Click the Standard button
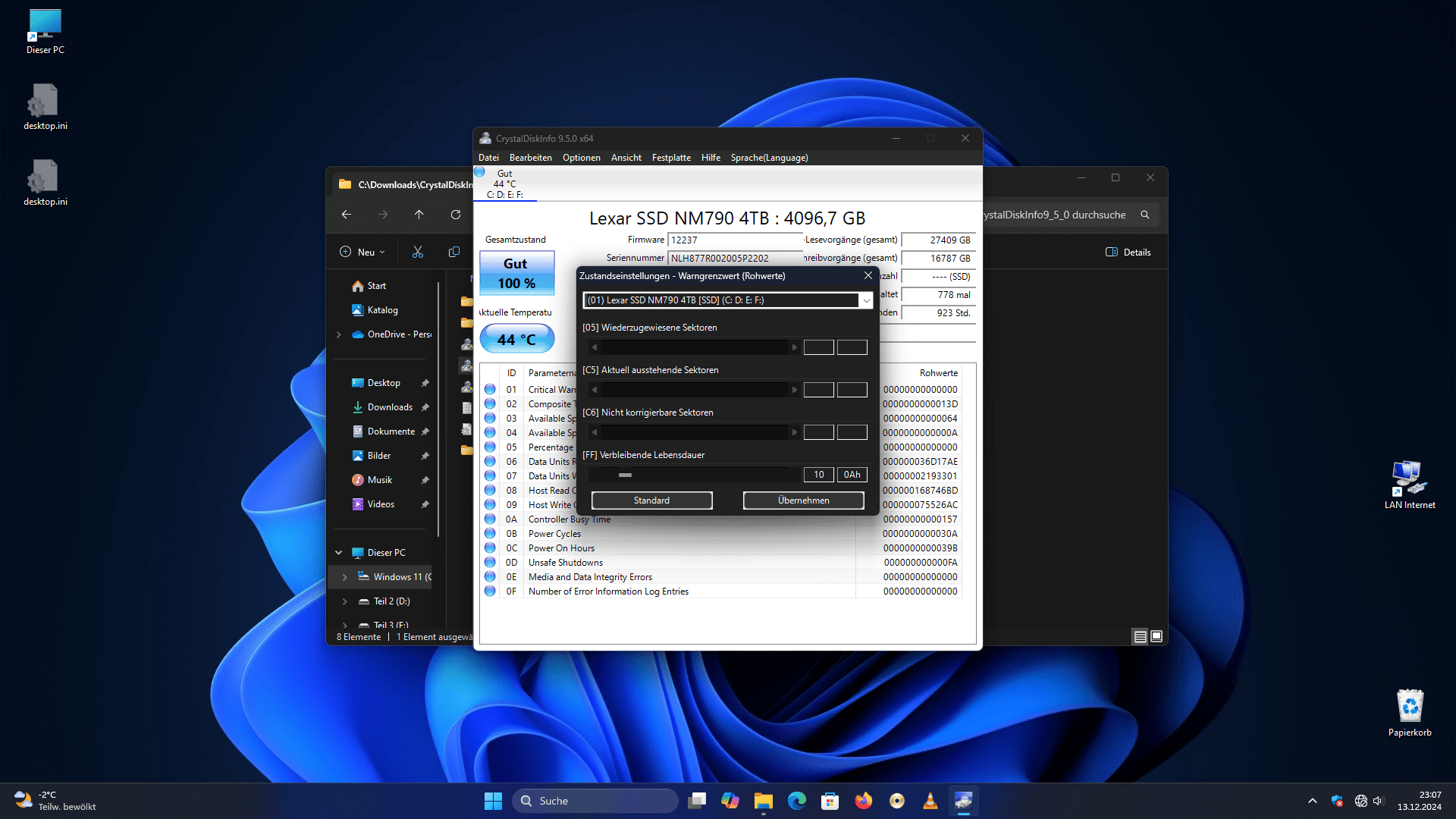Image resolution: width=1456 pixels, height=819 pixels. coord(651,500)
